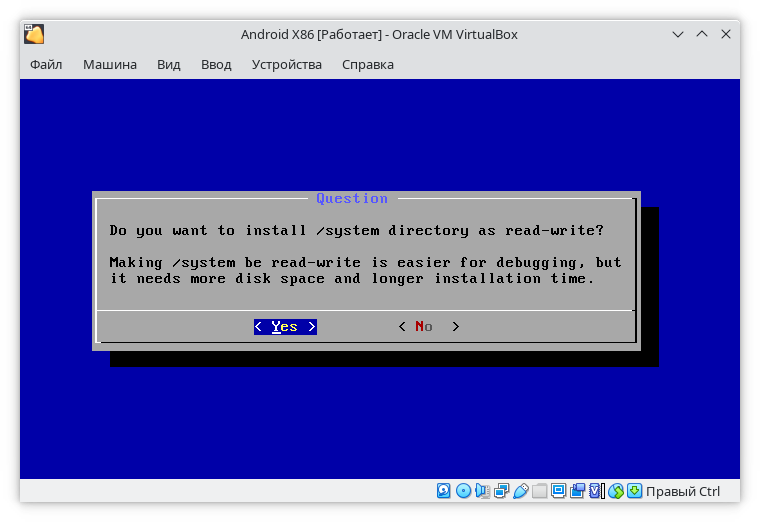Viewport: 760px width, 522px height.
Task: Click the Правый Ctrl host key label
Action: [683, 491]
